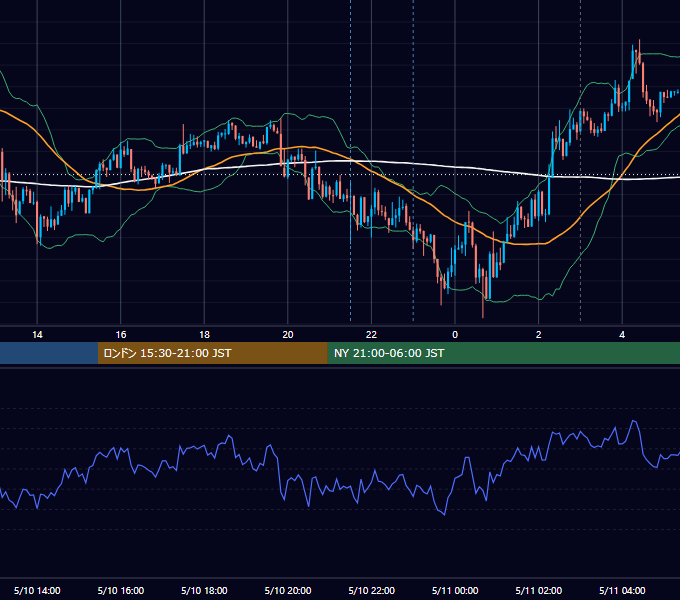Click the 5/11 04:00 date label
Viewport: 680px width, 600px height.
(622, 590)
